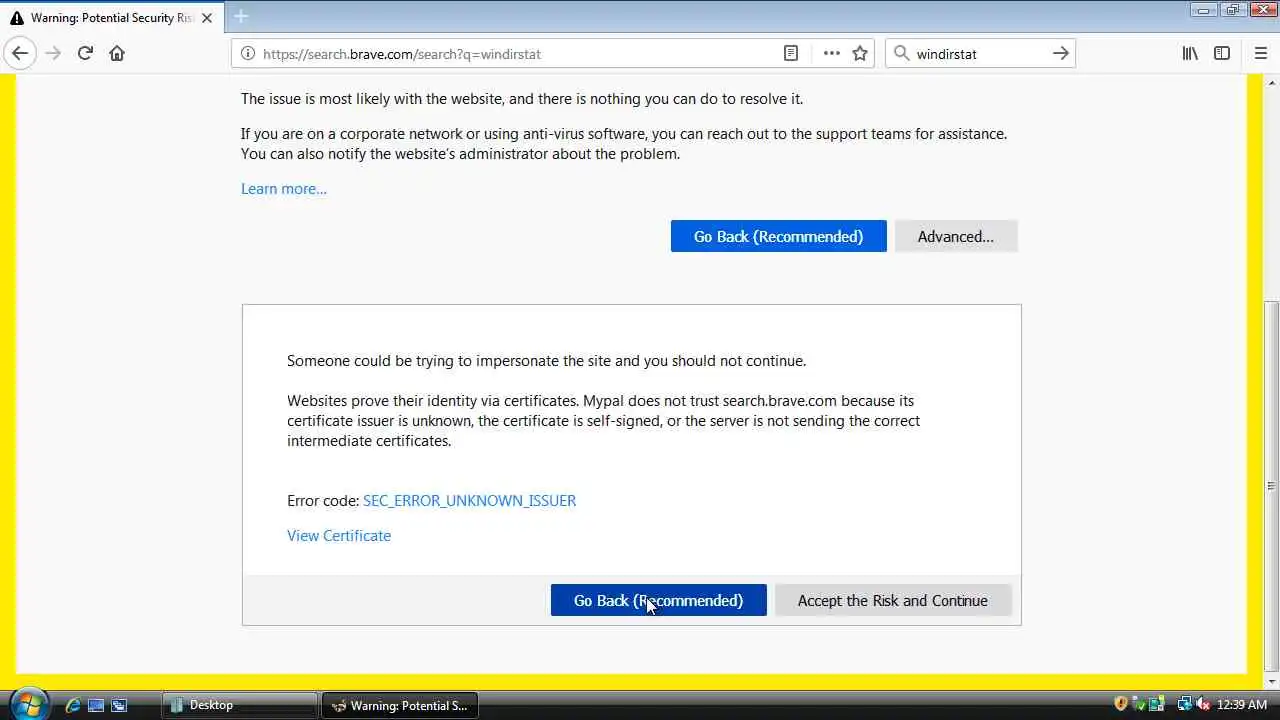Click the 12:39 AM taskbar clock
This screenshot has width=1280, height=720.
pos(1242,704)
